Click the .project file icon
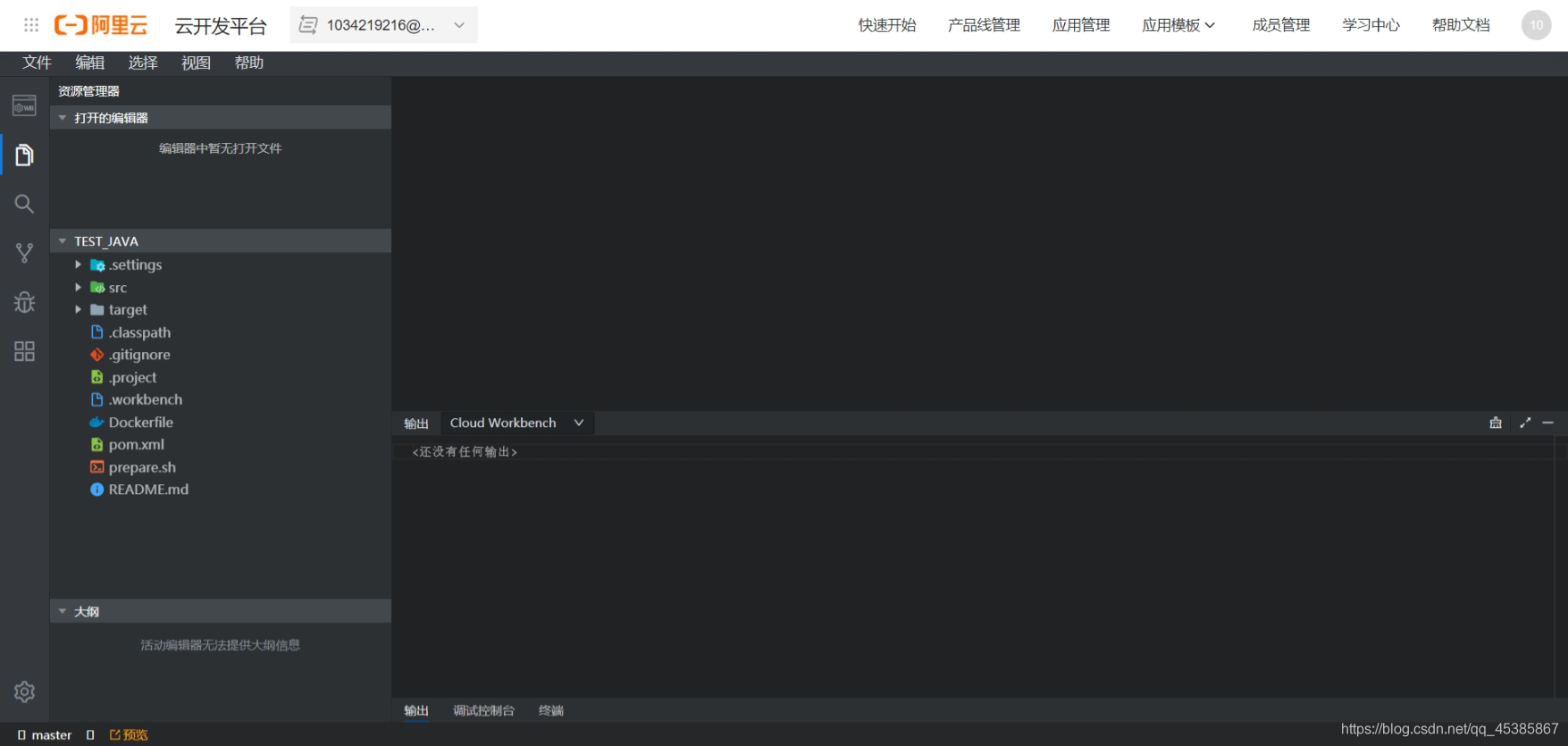The height and width of the screenshot is (746, 1568). [97, 377]
